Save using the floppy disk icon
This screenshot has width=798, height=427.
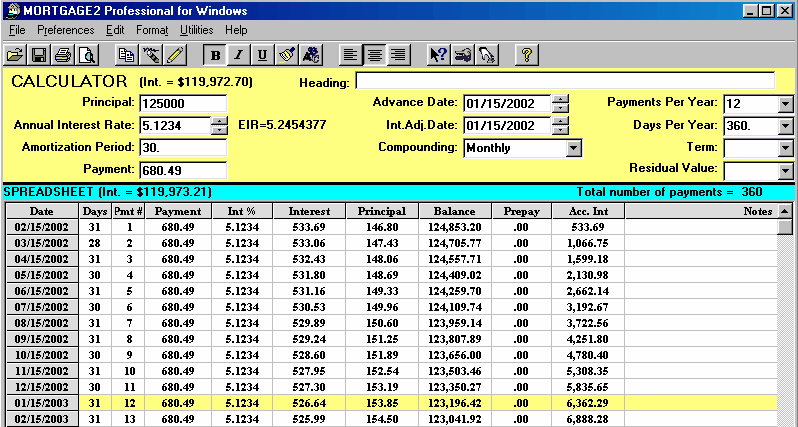39,55
